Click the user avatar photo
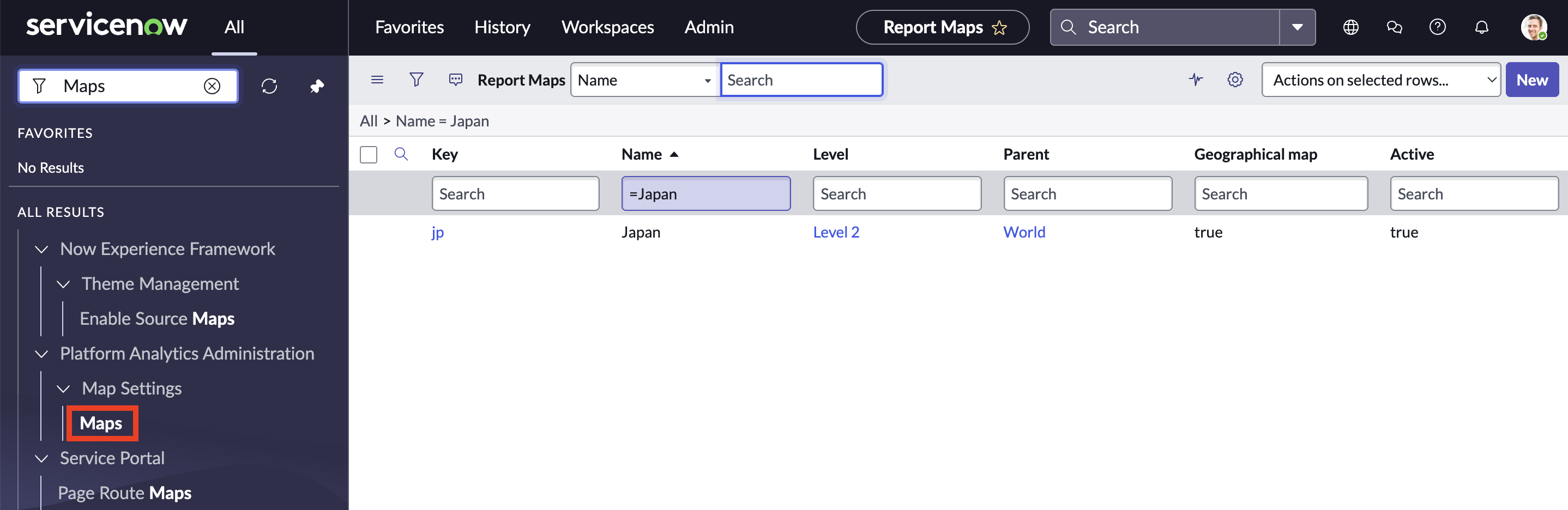 point(1534,27)
